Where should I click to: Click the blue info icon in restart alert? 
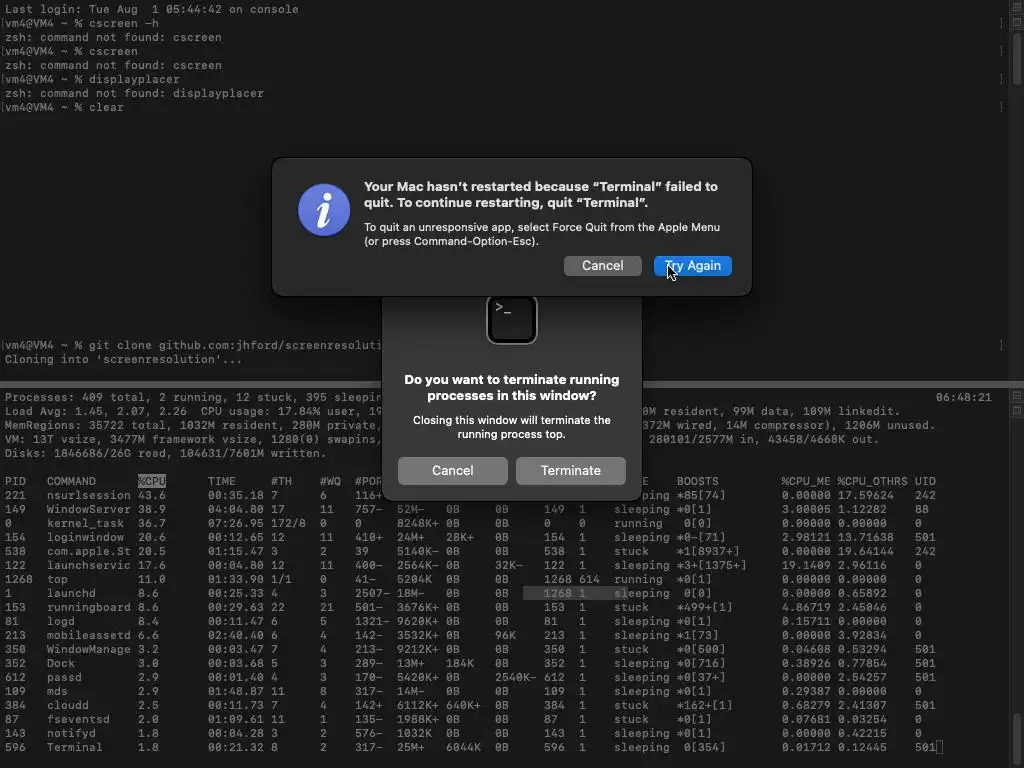point(324,210)
